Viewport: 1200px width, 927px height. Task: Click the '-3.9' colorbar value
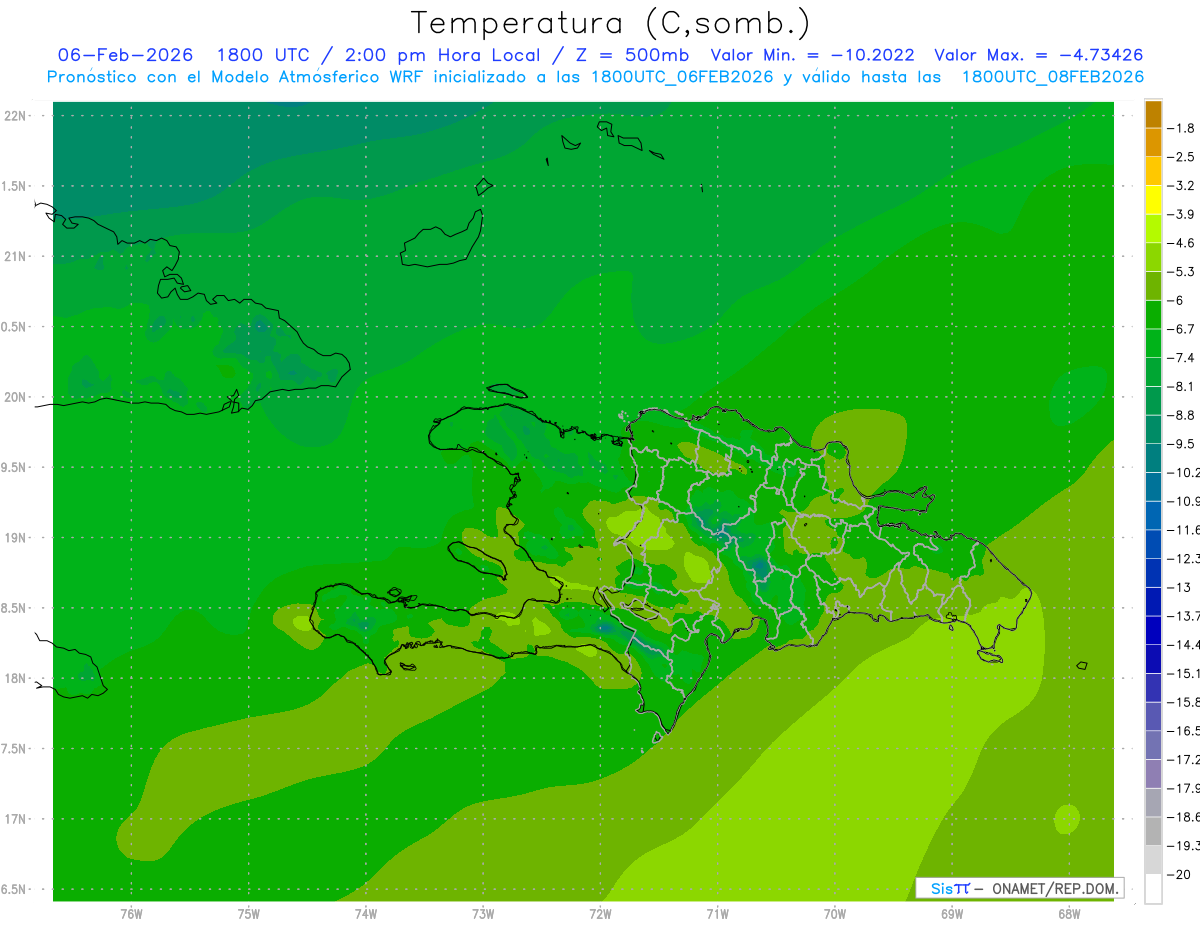click(x=1181, y=214)
